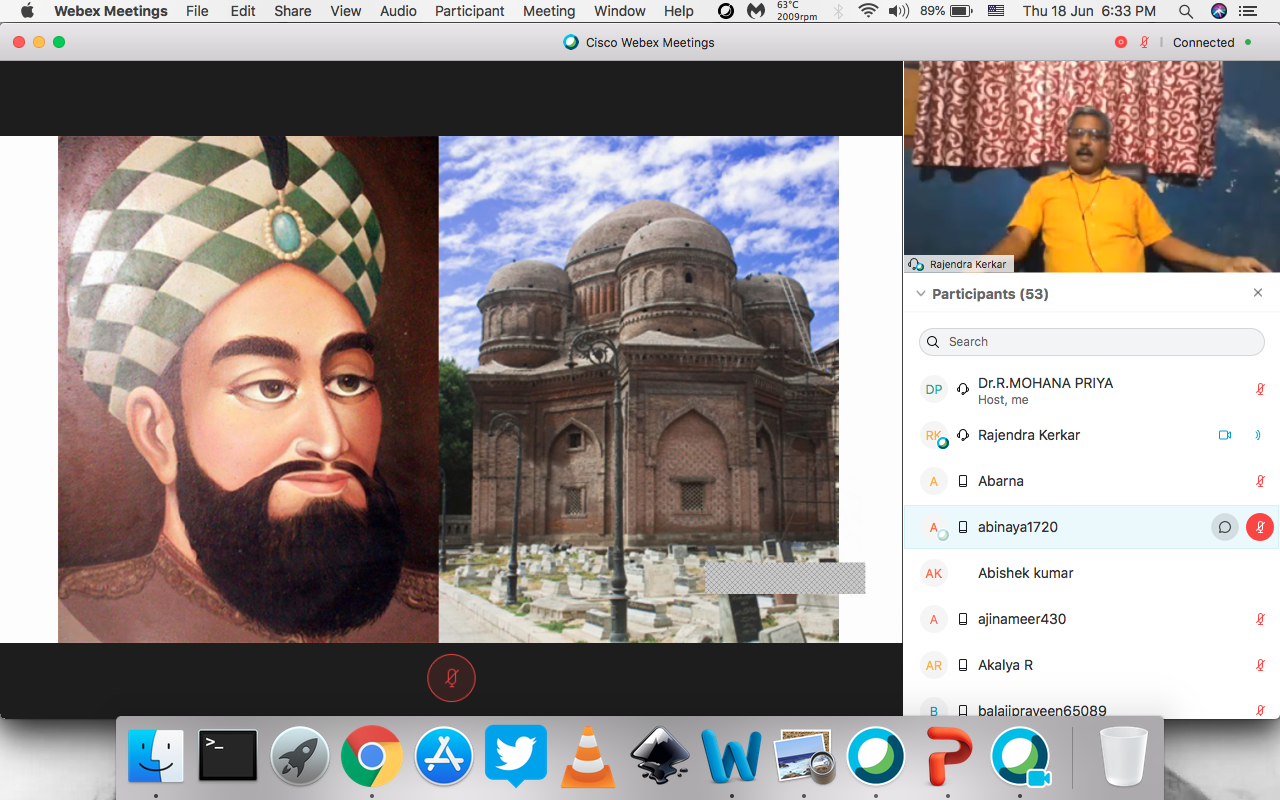Open Notification Center from menu bar
This screenshot has height=800, width=1280.
pyautogui.click(x=1250, y=11)
